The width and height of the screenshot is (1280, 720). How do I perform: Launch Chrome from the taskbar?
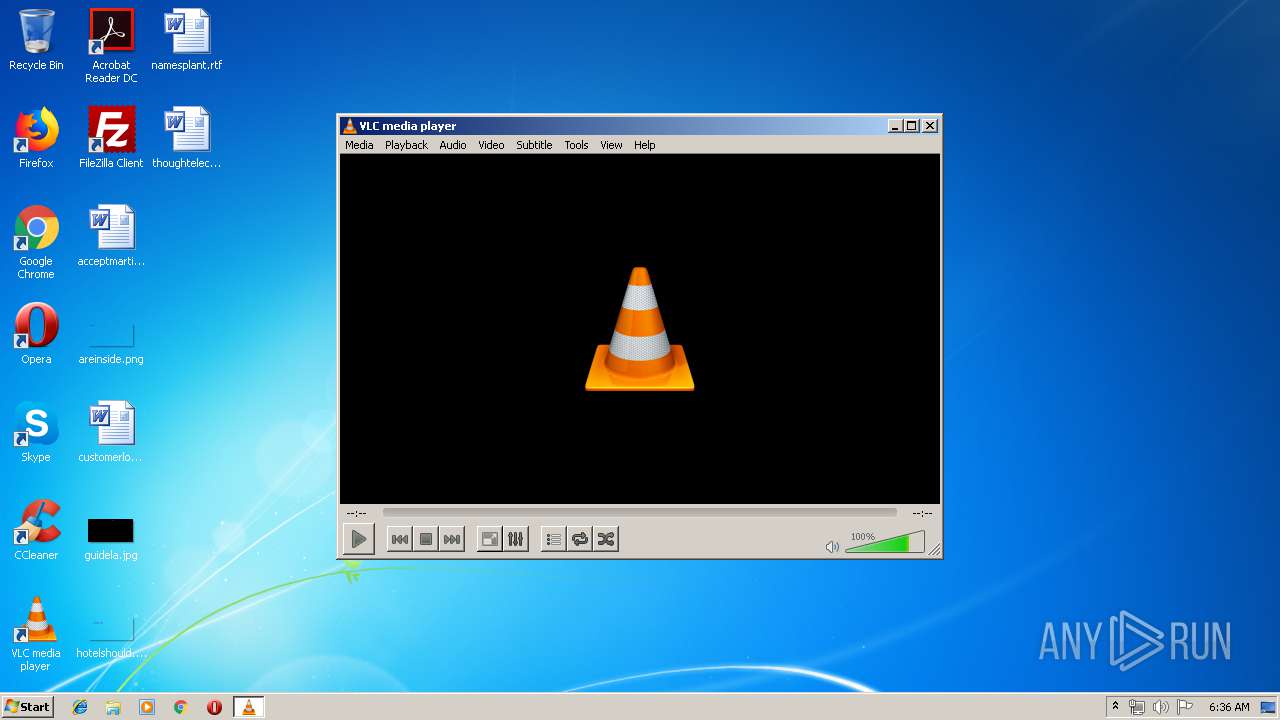pyautogui.click(x=181, y=707)
